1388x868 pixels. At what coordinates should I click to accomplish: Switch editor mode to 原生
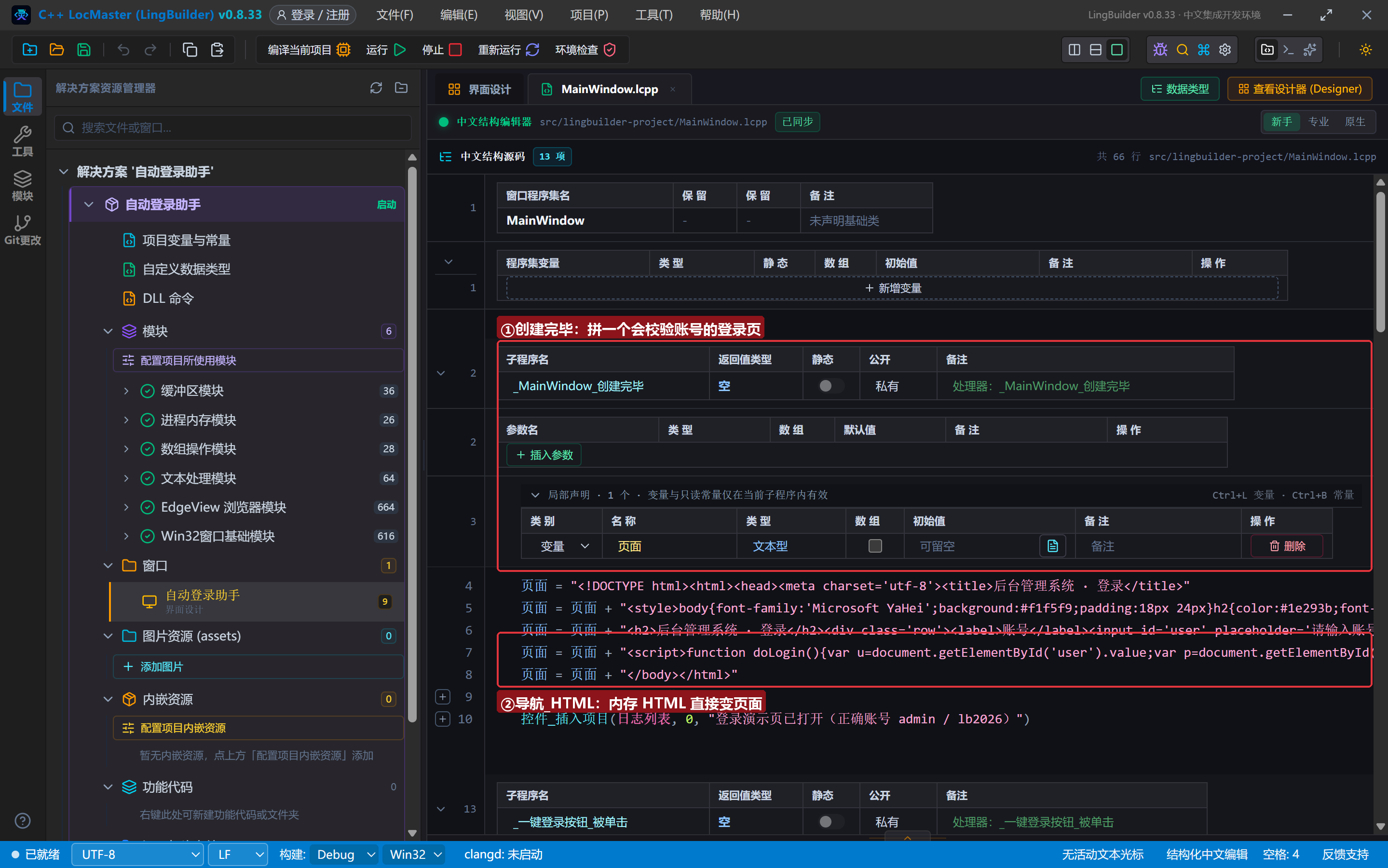1355,122
